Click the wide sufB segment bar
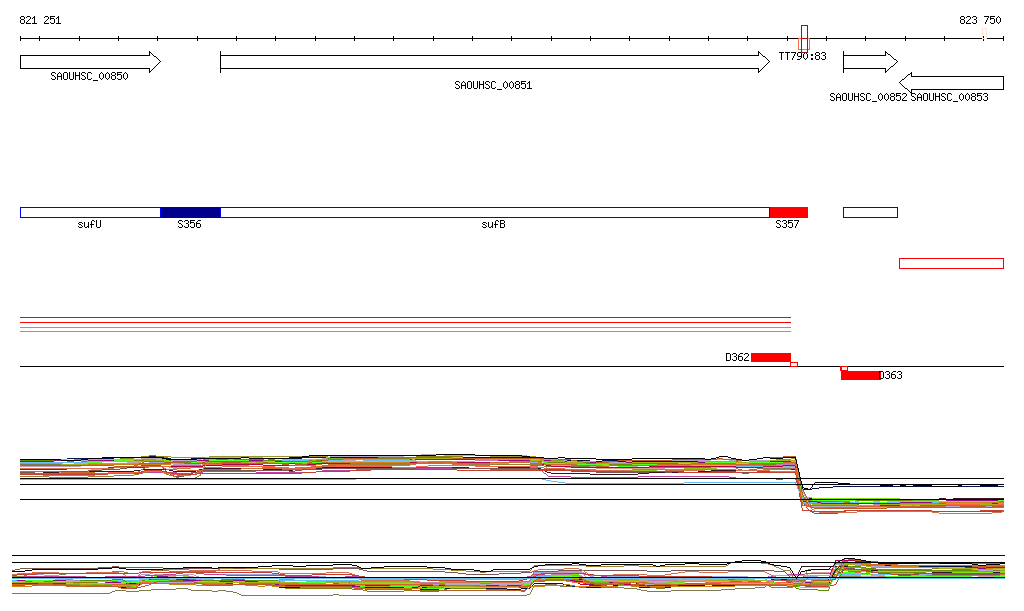Viewport: 1024px width, 611px height. tap(494, 212)
